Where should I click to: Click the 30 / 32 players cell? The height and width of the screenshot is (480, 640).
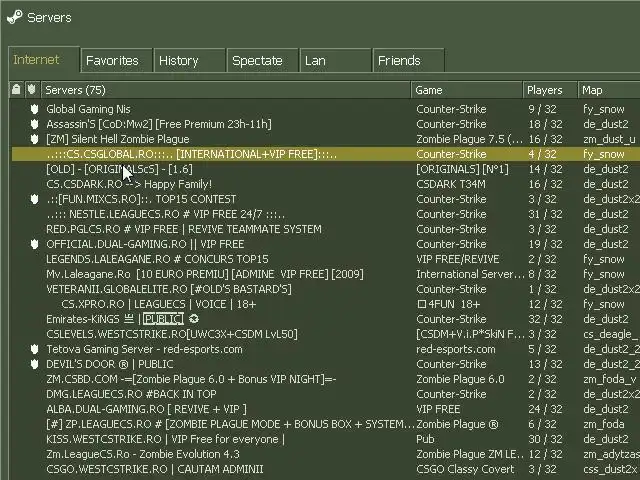(545, 439)
